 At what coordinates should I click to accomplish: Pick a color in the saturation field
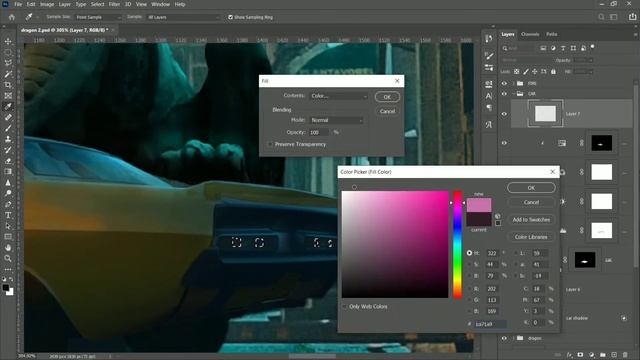(x=395, y=244)
